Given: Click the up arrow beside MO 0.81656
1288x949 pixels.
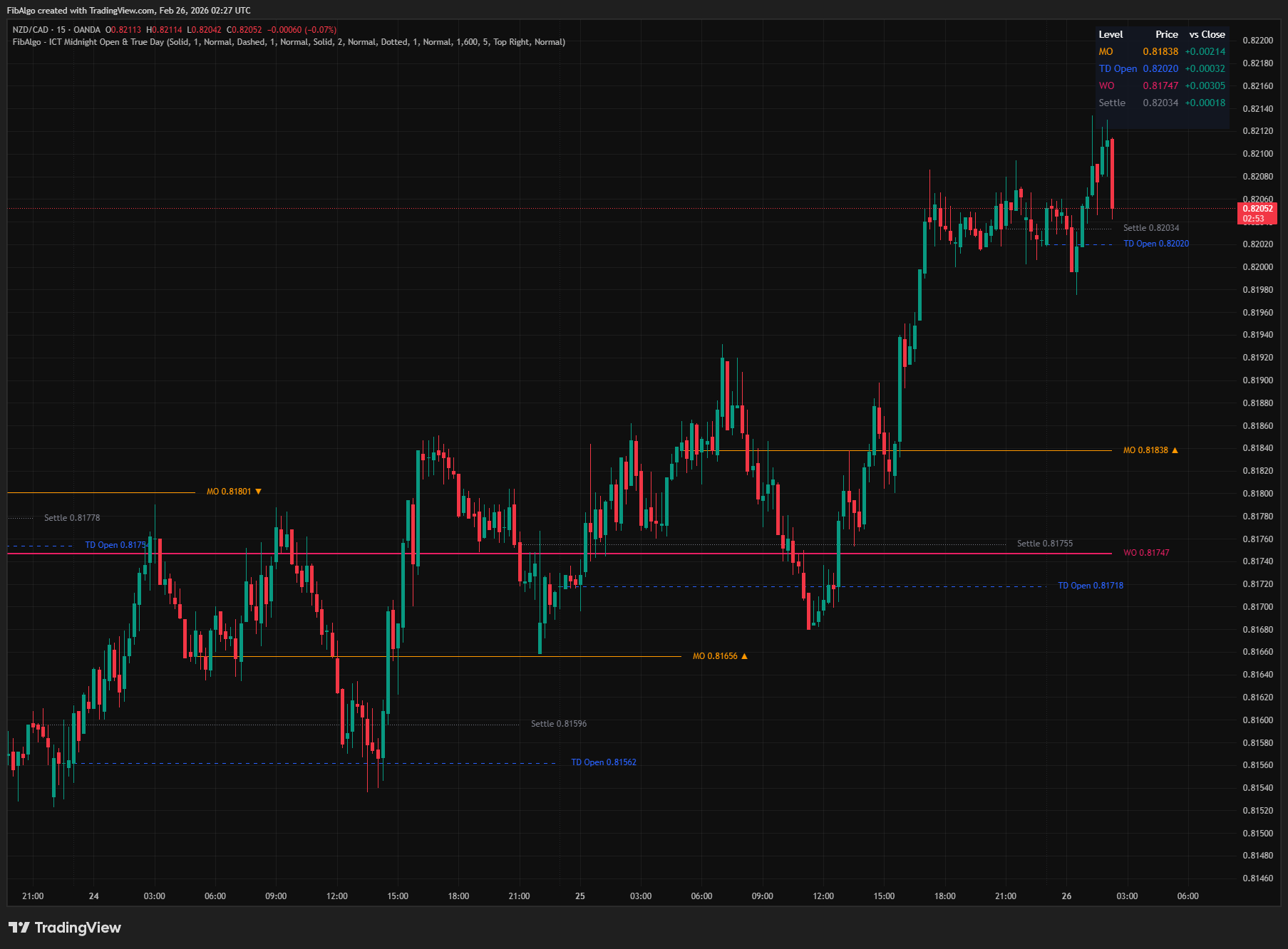Looking at the screenshot, I should point(744,656).
